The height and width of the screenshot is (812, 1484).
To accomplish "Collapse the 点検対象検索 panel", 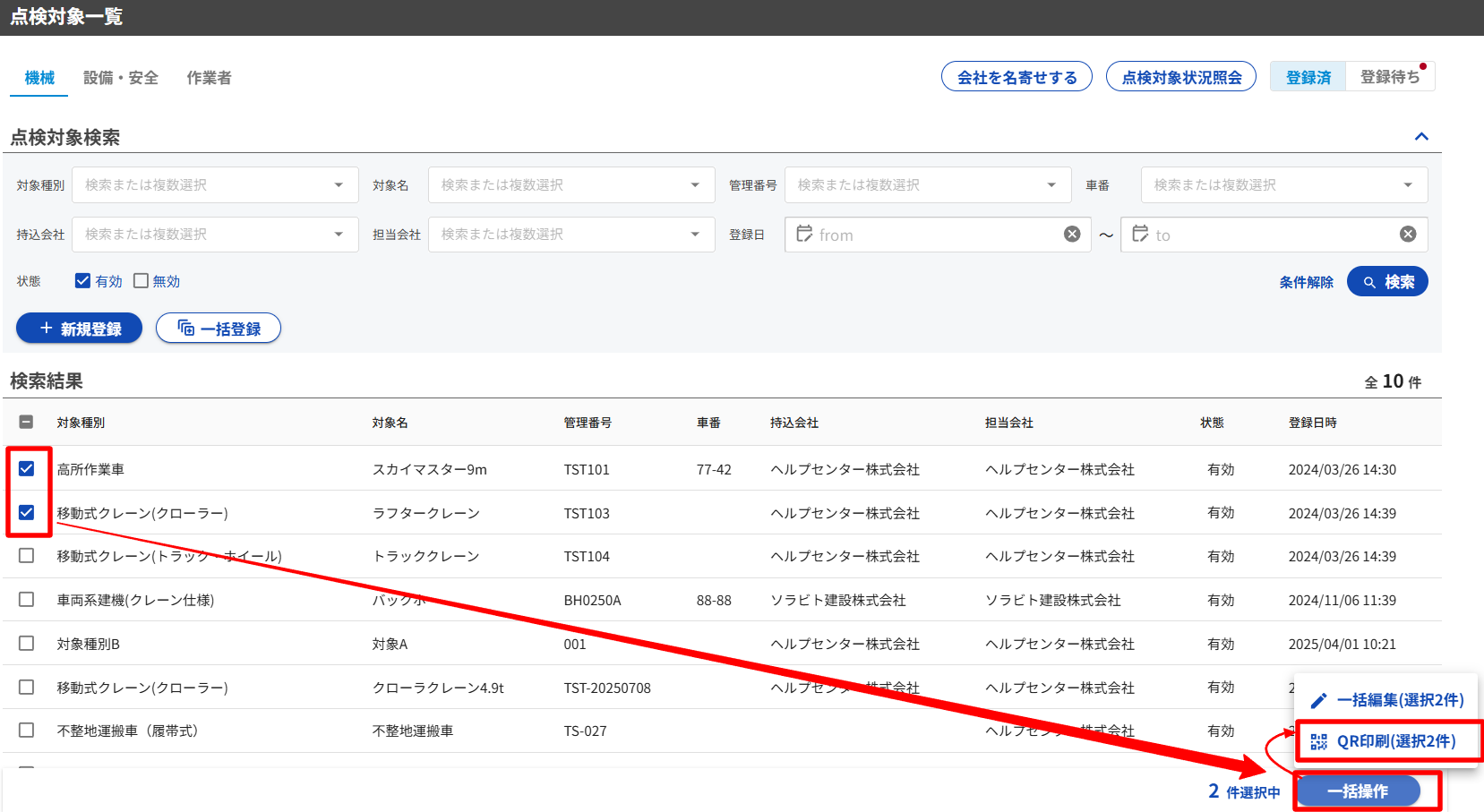I will click(x=1420, y=137).
